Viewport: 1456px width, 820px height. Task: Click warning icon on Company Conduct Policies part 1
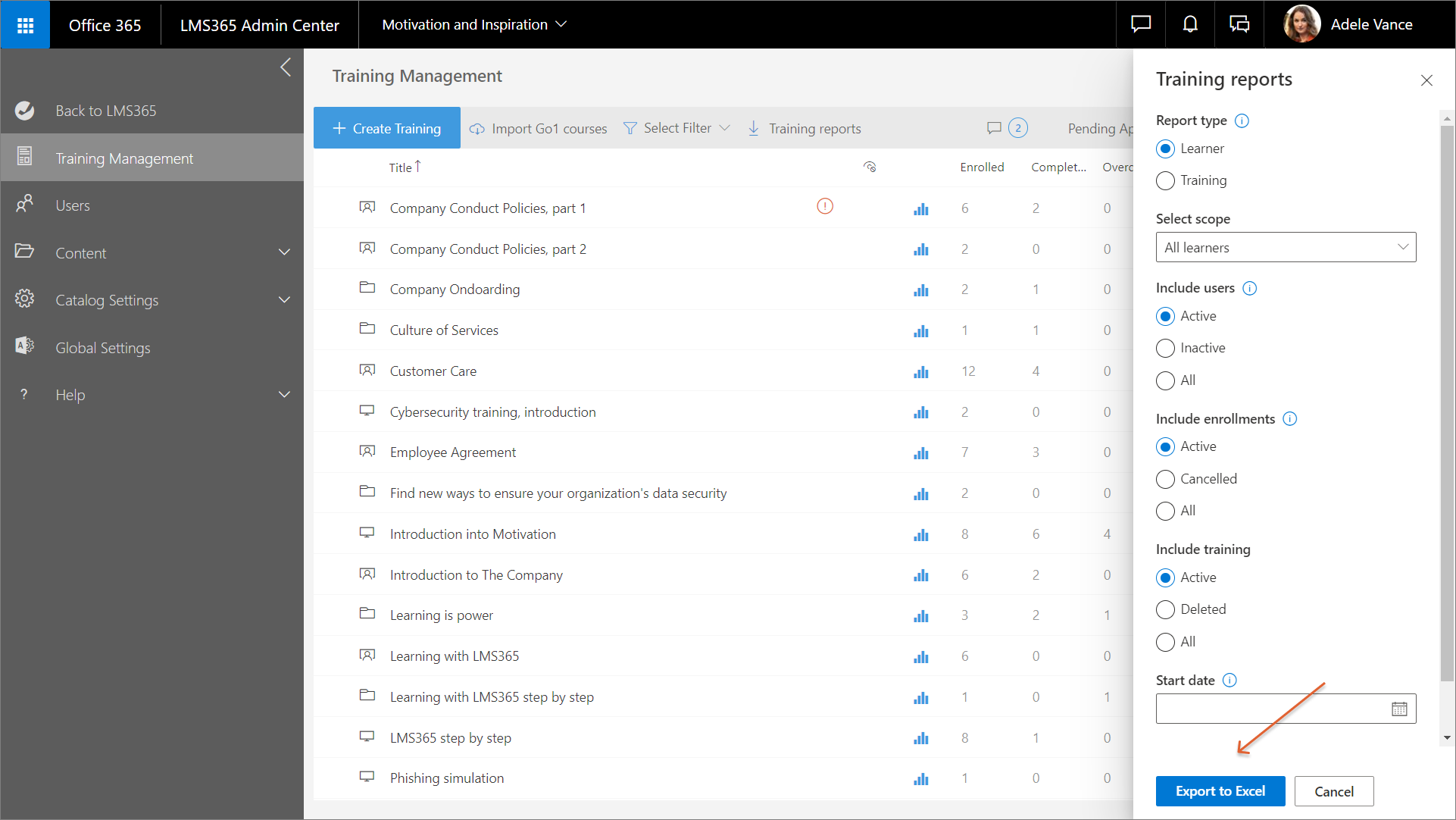click(x=824, y=206)
